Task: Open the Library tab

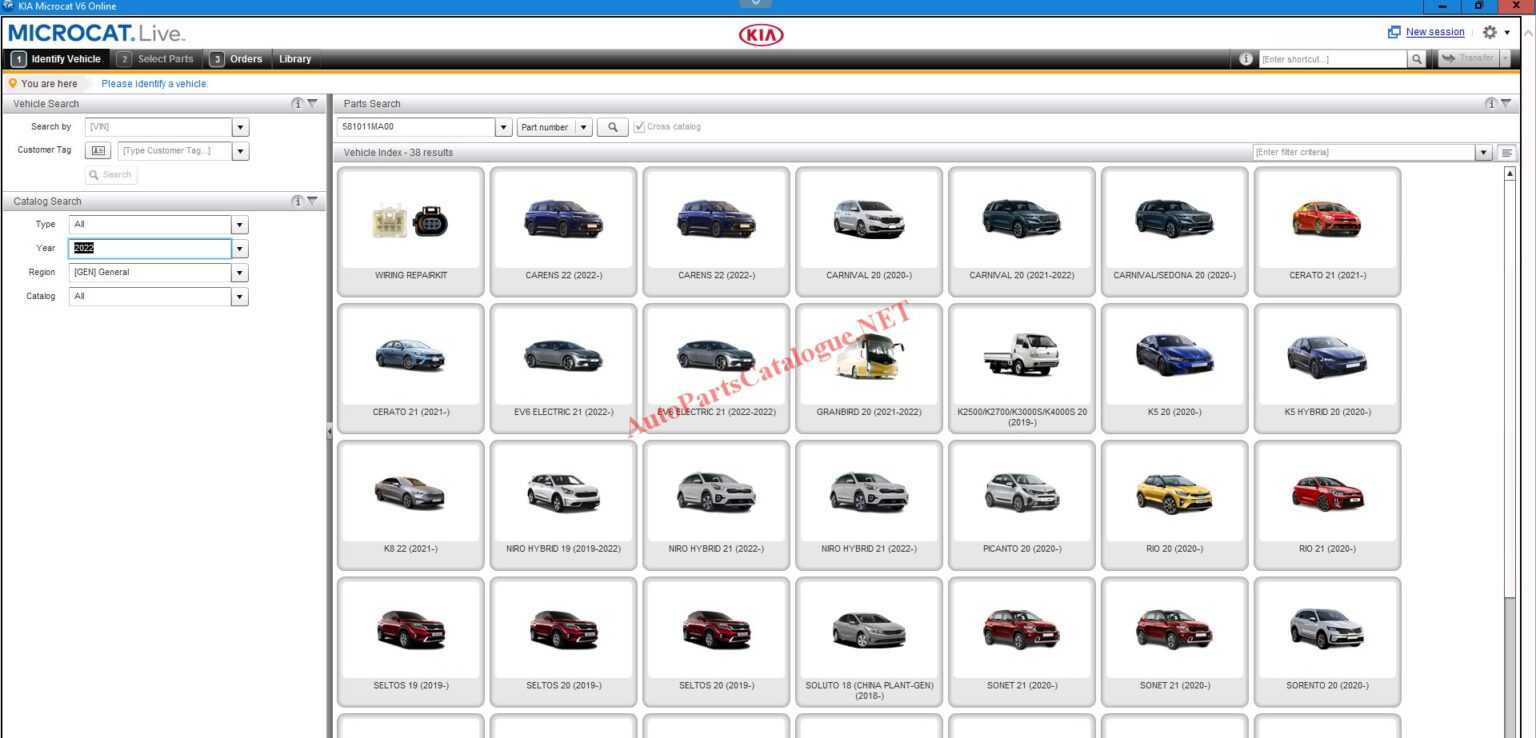Action: pyautogui.click(x=295, y=59)
